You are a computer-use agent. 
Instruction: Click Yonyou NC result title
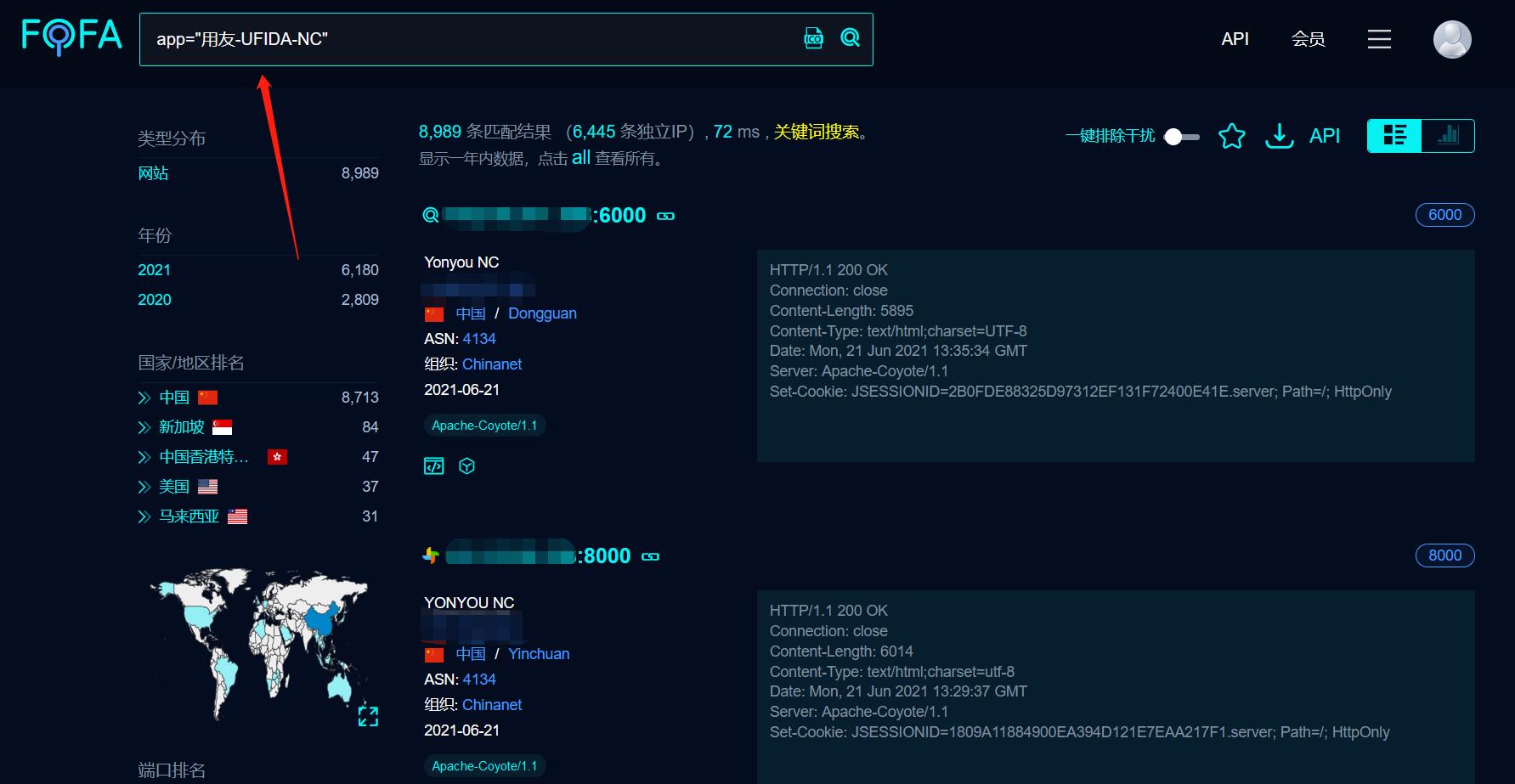pos(461,262)
